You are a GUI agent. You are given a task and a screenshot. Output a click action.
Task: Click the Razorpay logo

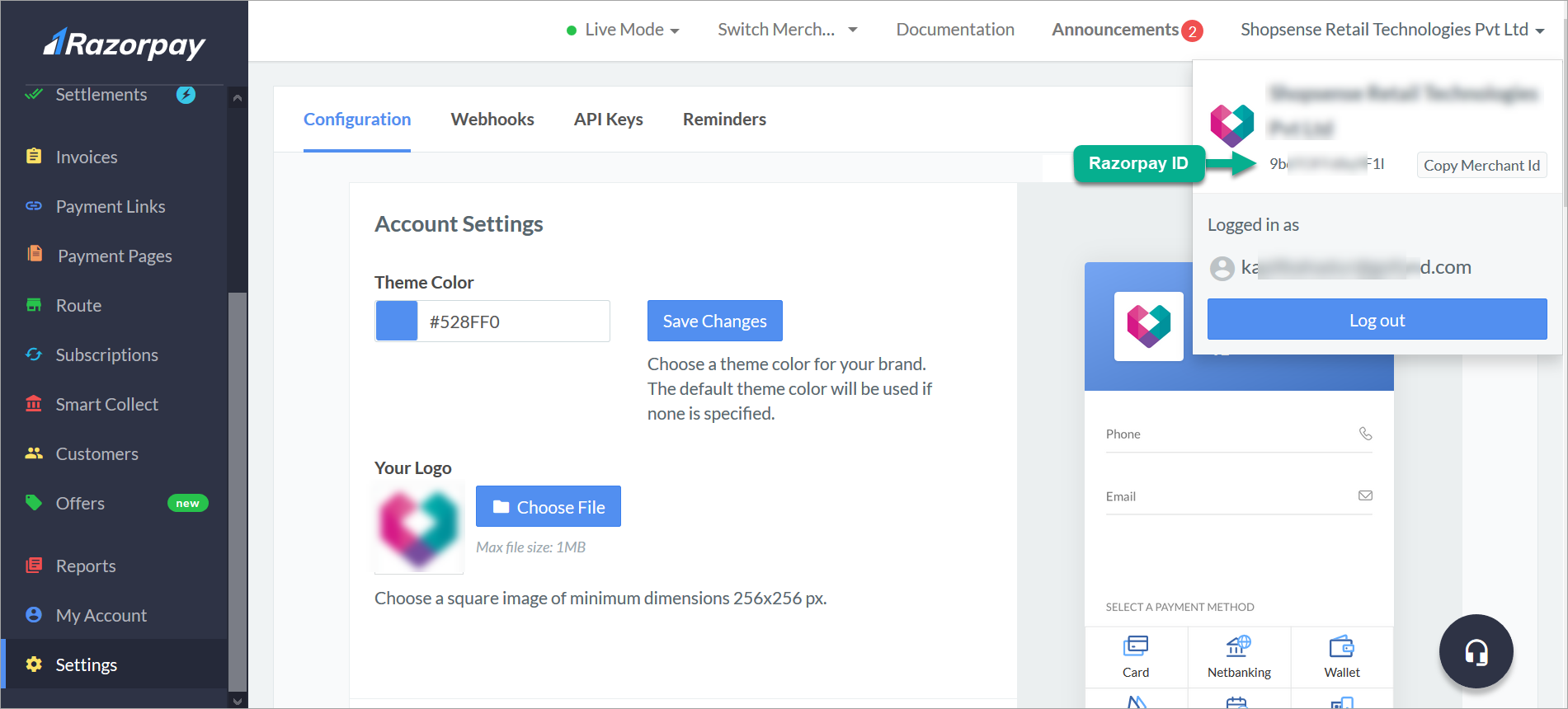tap(125, 44)
